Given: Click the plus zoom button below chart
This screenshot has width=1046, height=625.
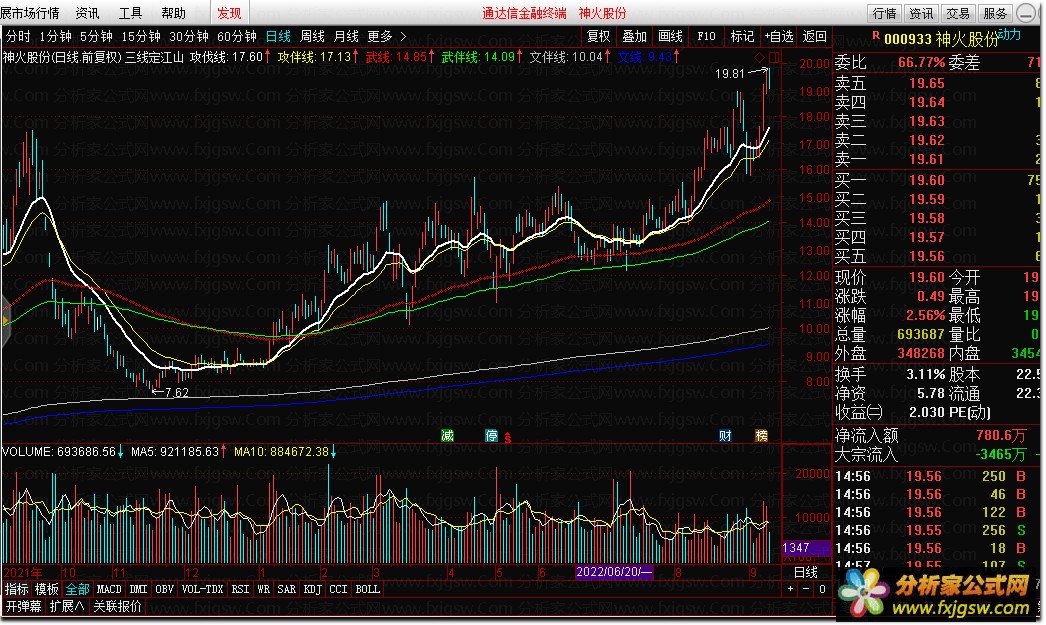Looking at the screenshot, I should click(791, 589).
